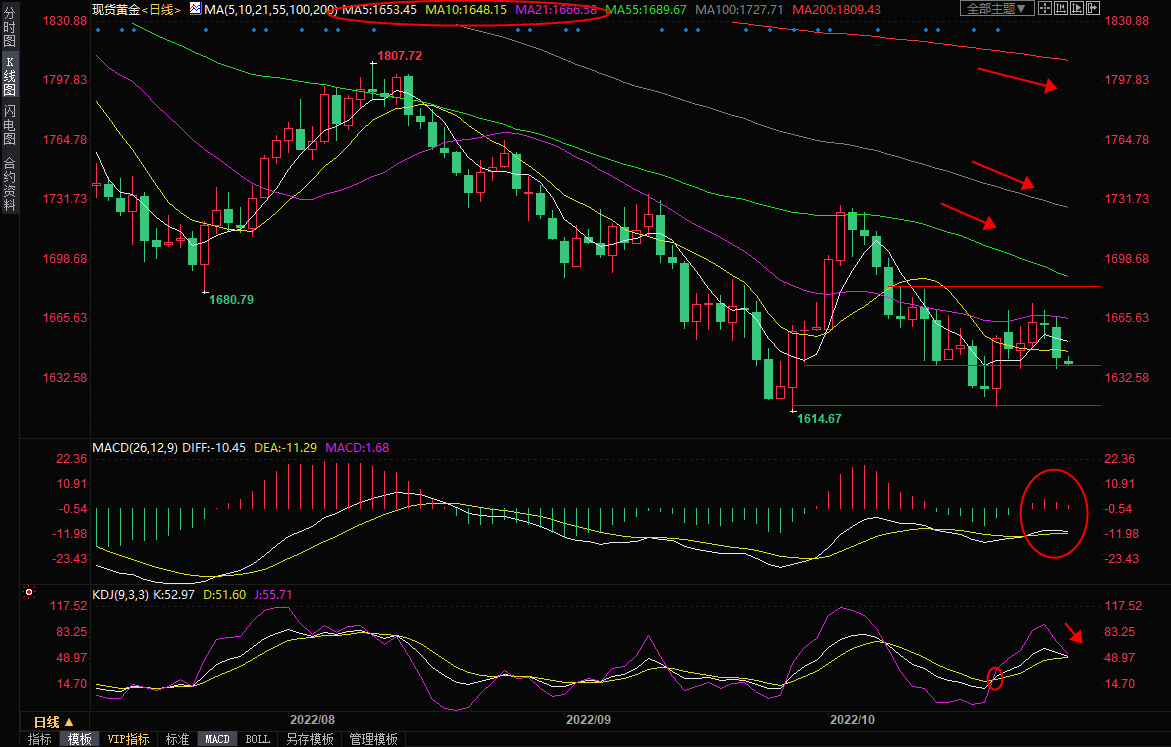The width and height of the screenshot is (1171, 747).
Task: Click the MA indicator chart icon
Action: click(x=194, y=9)
